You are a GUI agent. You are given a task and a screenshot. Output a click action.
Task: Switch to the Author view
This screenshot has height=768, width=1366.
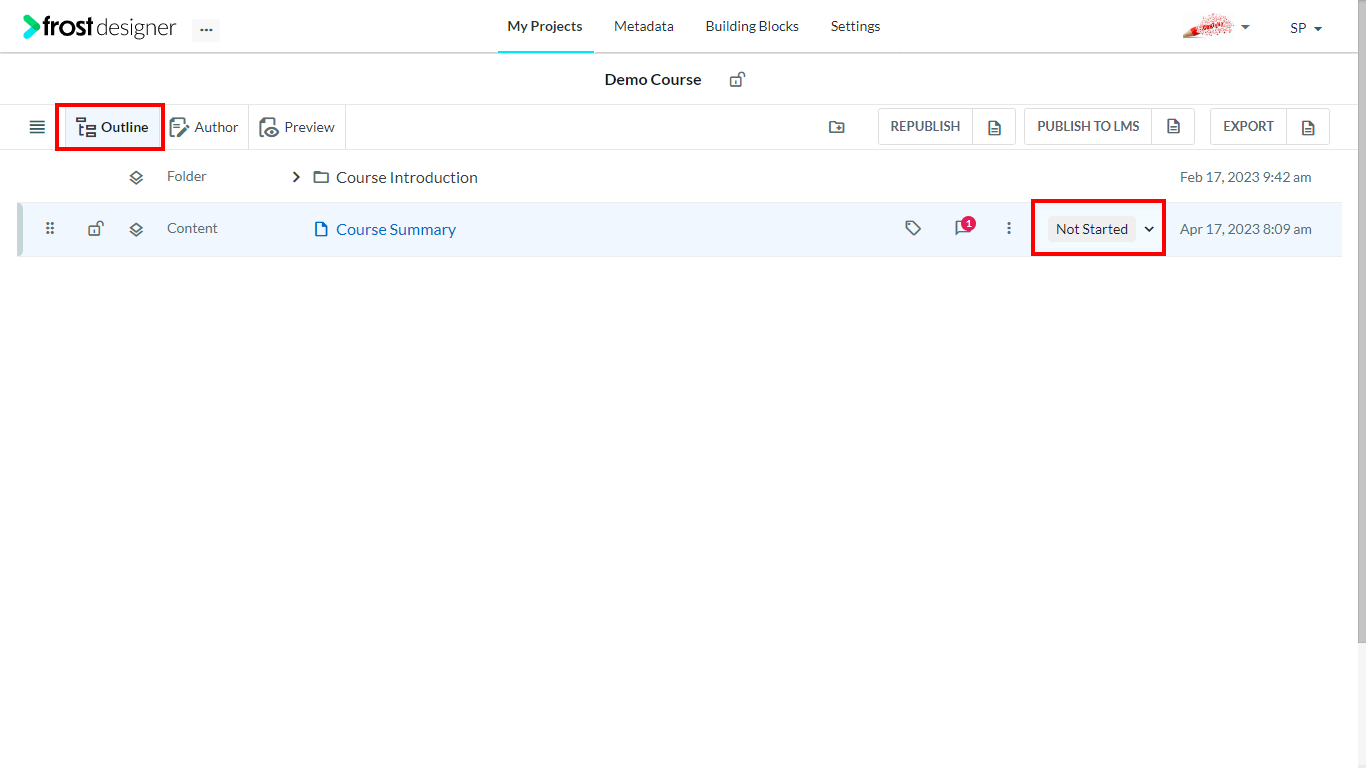204,127
